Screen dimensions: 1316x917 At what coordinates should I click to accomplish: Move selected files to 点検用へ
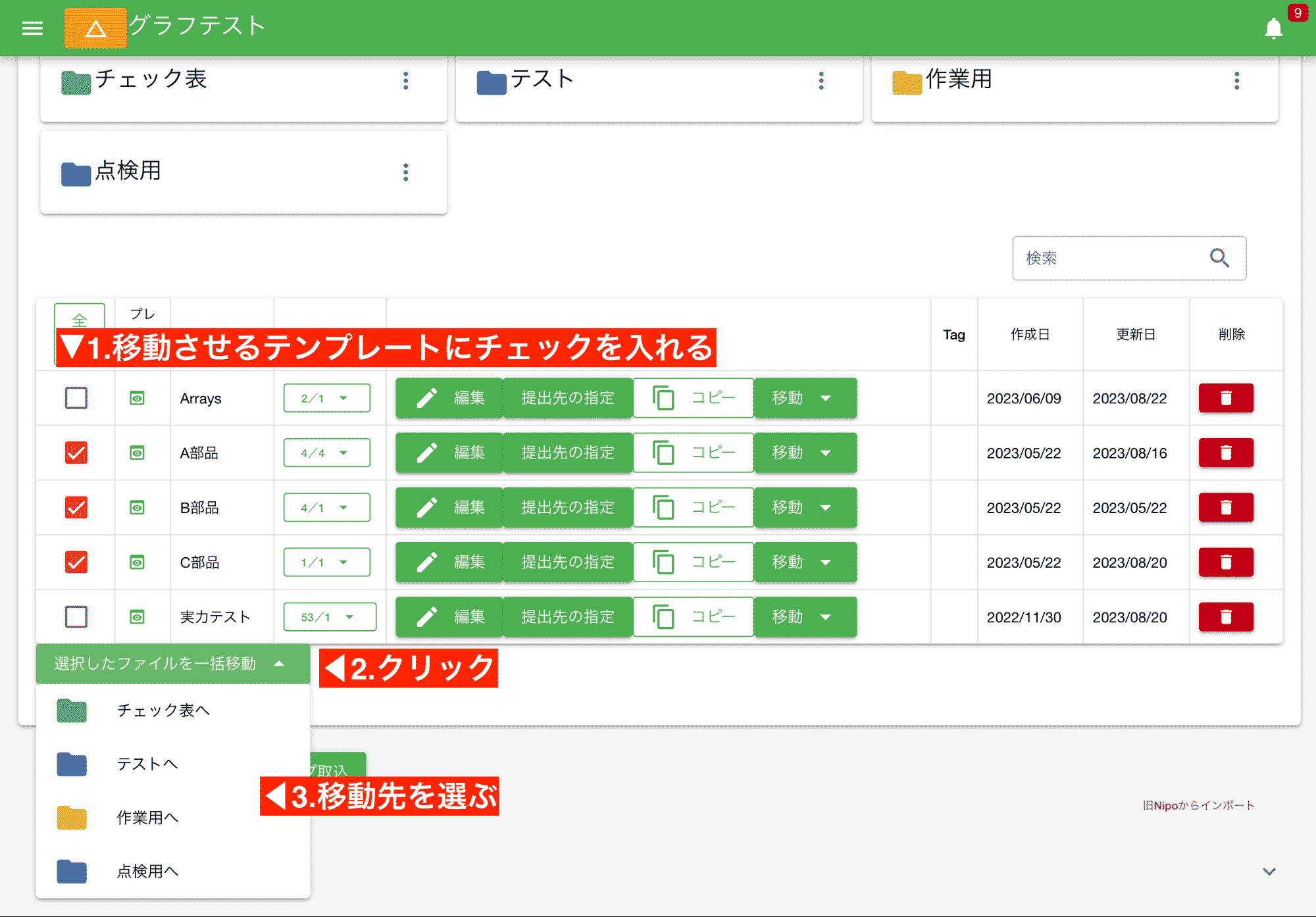click(x=173, y=871)
